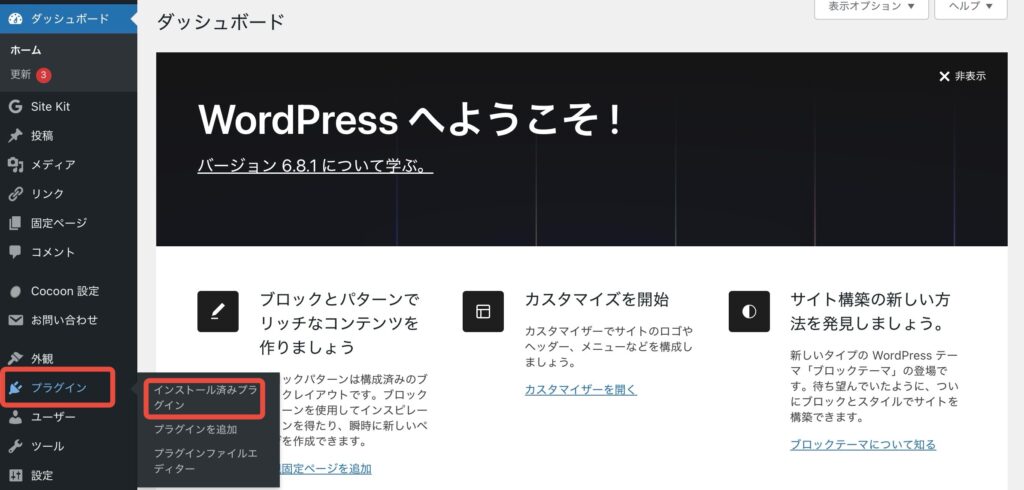1024x490 pixels.
Task: Click ブロックテーマについて知る link
Action: (863, 445)
